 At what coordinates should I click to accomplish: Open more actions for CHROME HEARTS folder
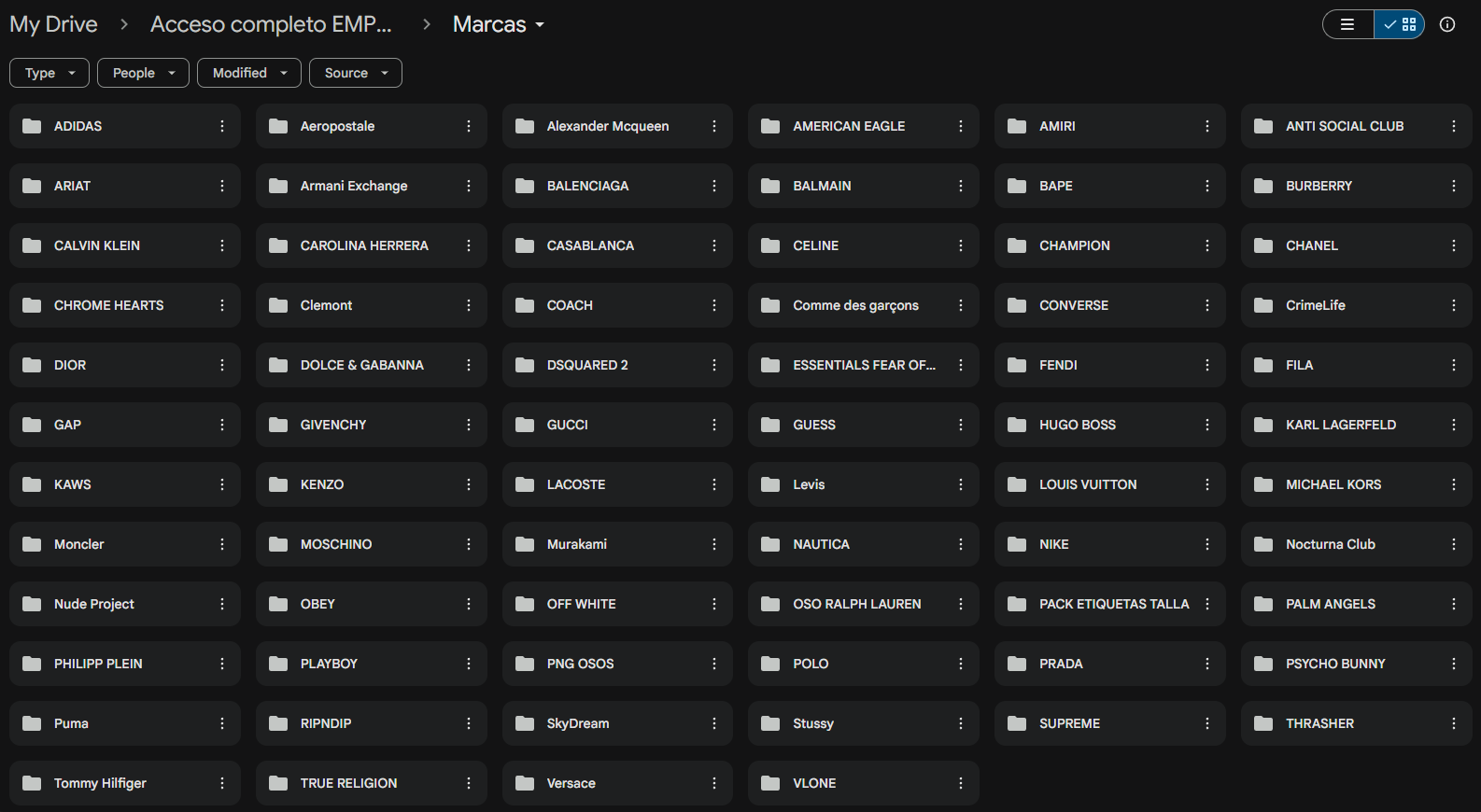point(222,305)
